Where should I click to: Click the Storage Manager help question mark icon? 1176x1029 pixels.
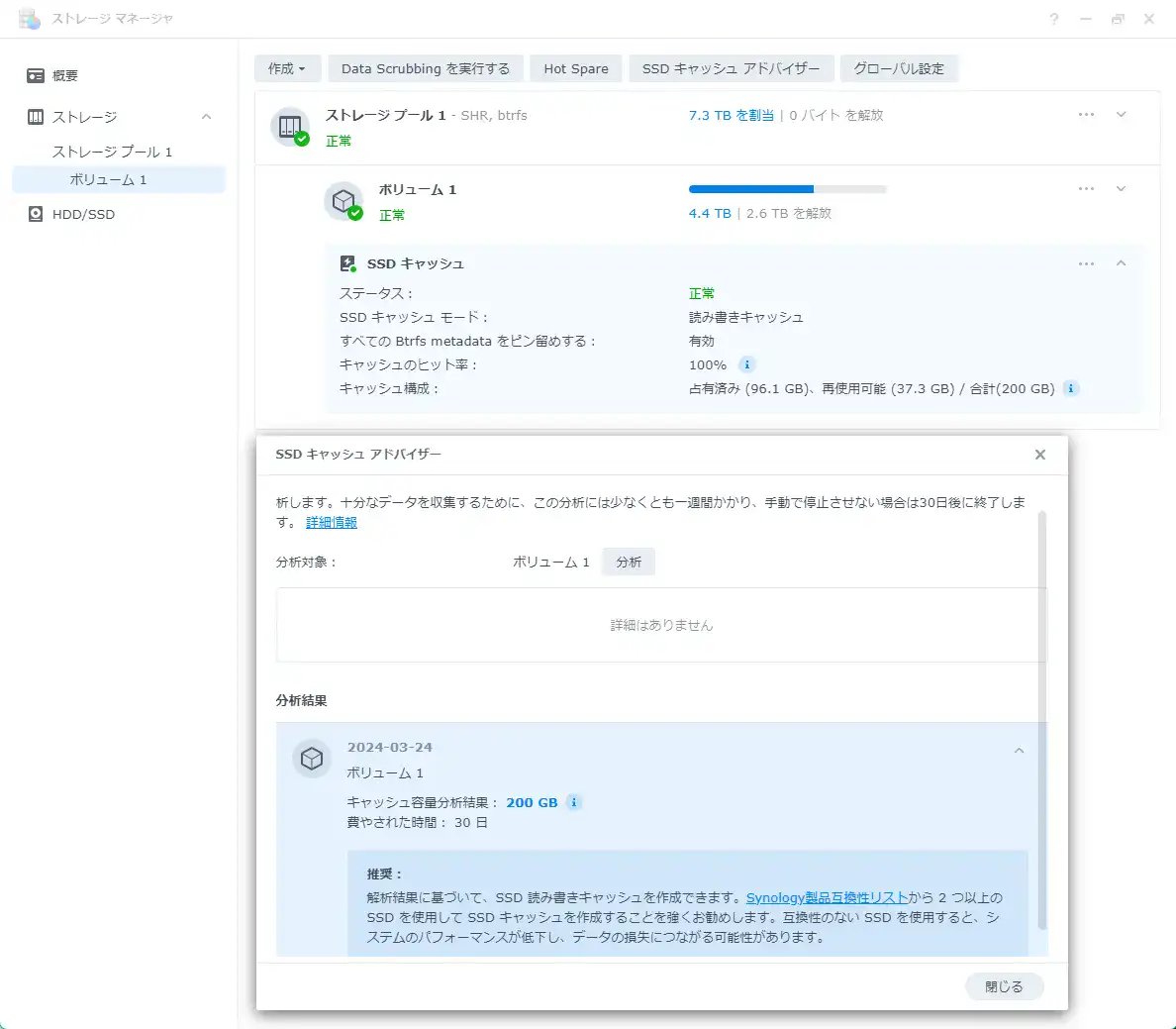click(1054, 19)
